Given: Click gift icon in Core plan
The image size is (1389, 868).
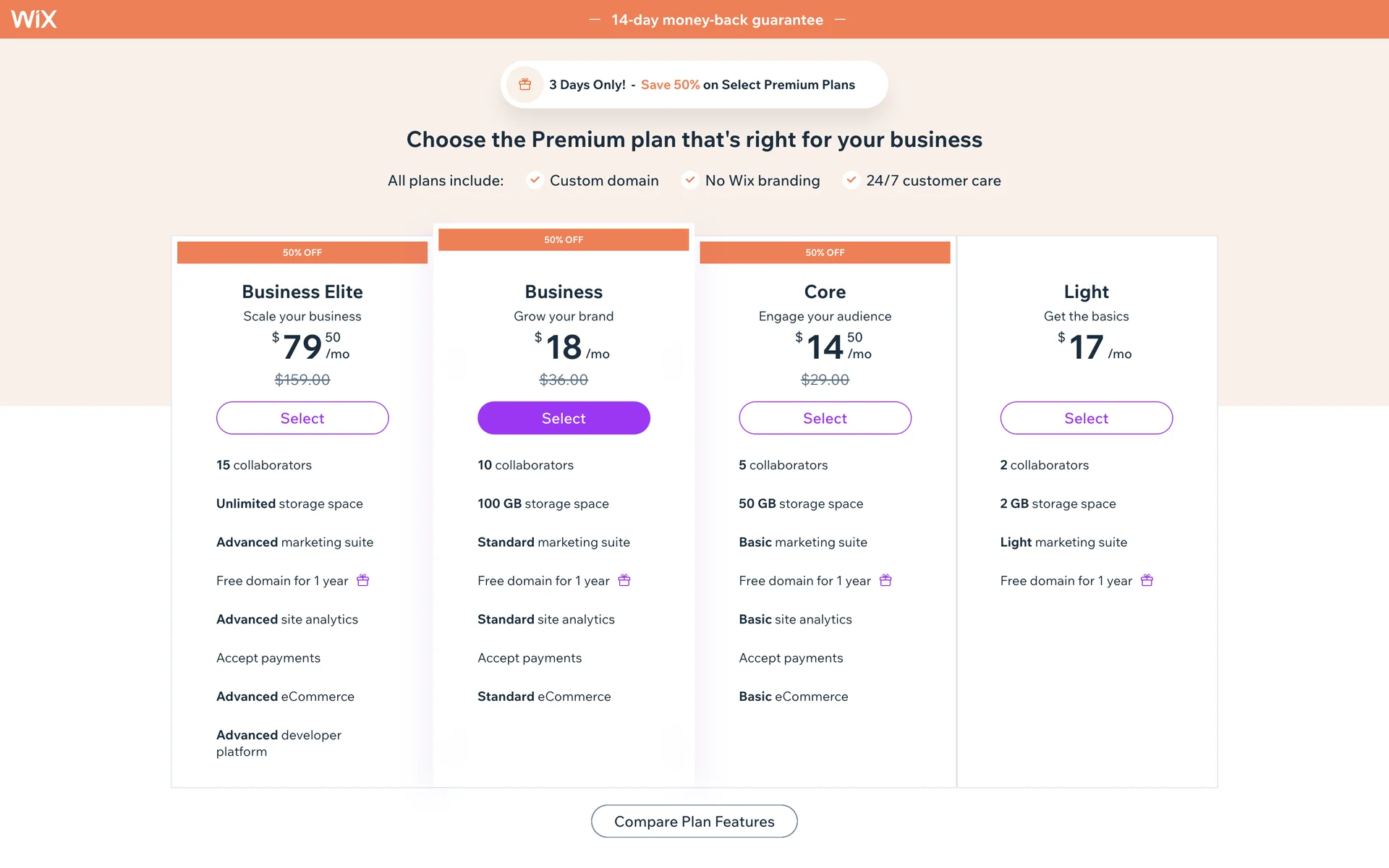Looking at the screenshot, I should tap(885, 580).
